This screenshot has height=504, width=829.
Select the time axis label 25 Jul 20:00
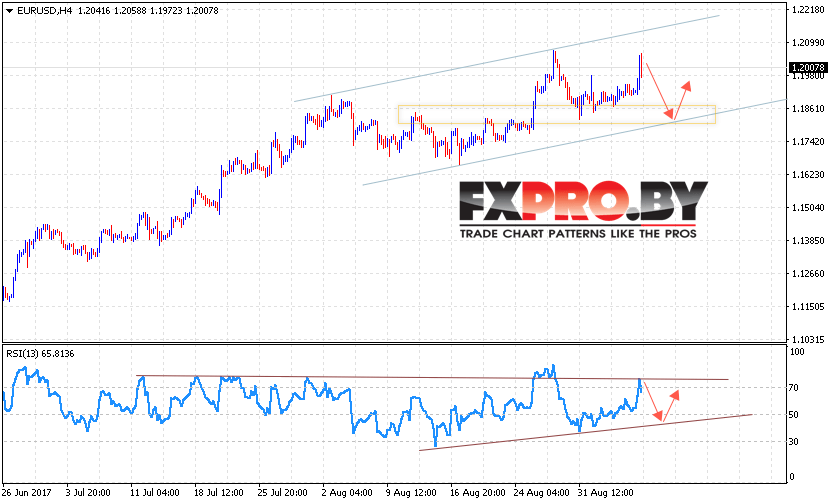point(282,493)
